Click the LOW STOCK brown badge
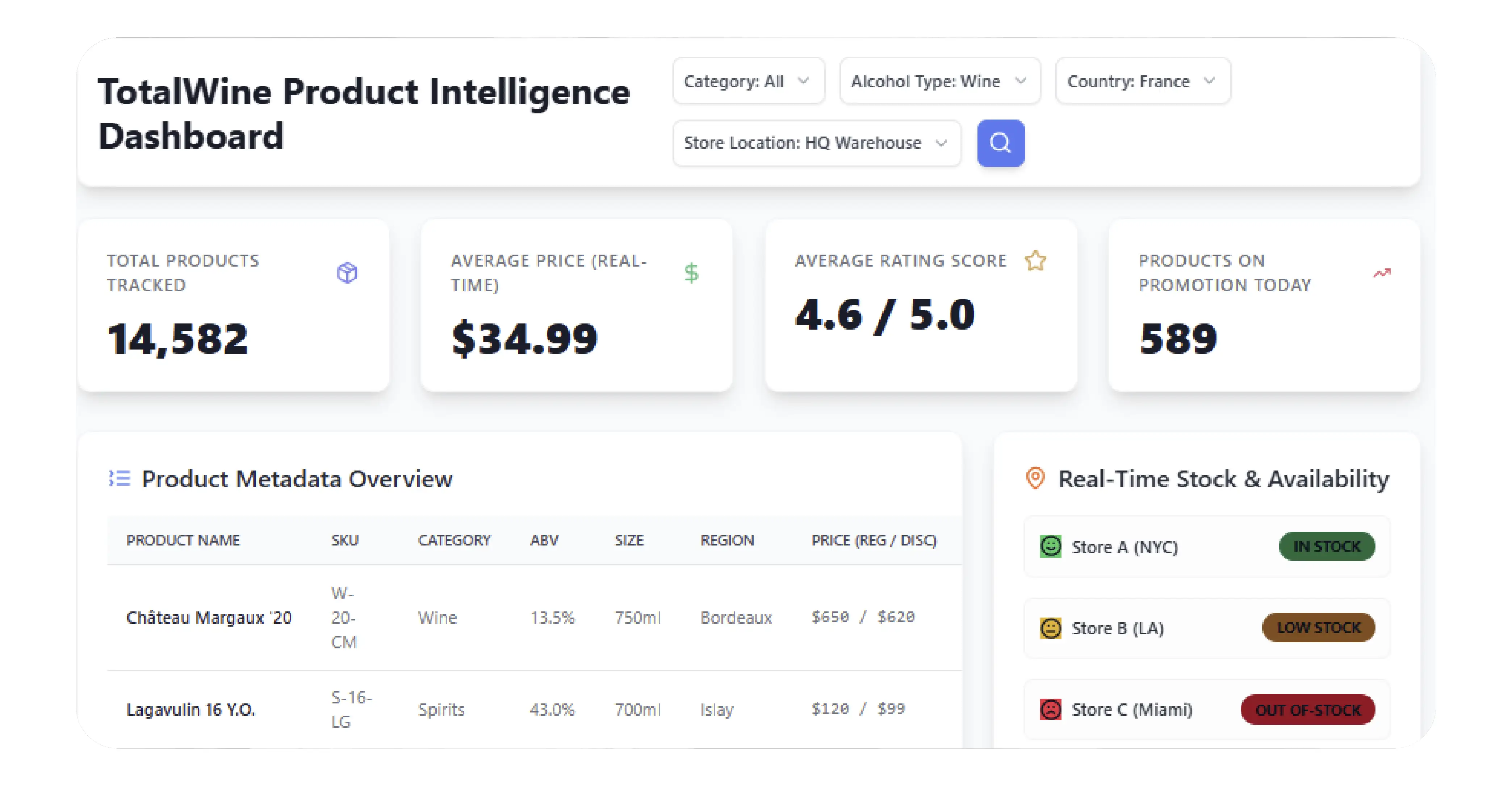 [1318, 627]
